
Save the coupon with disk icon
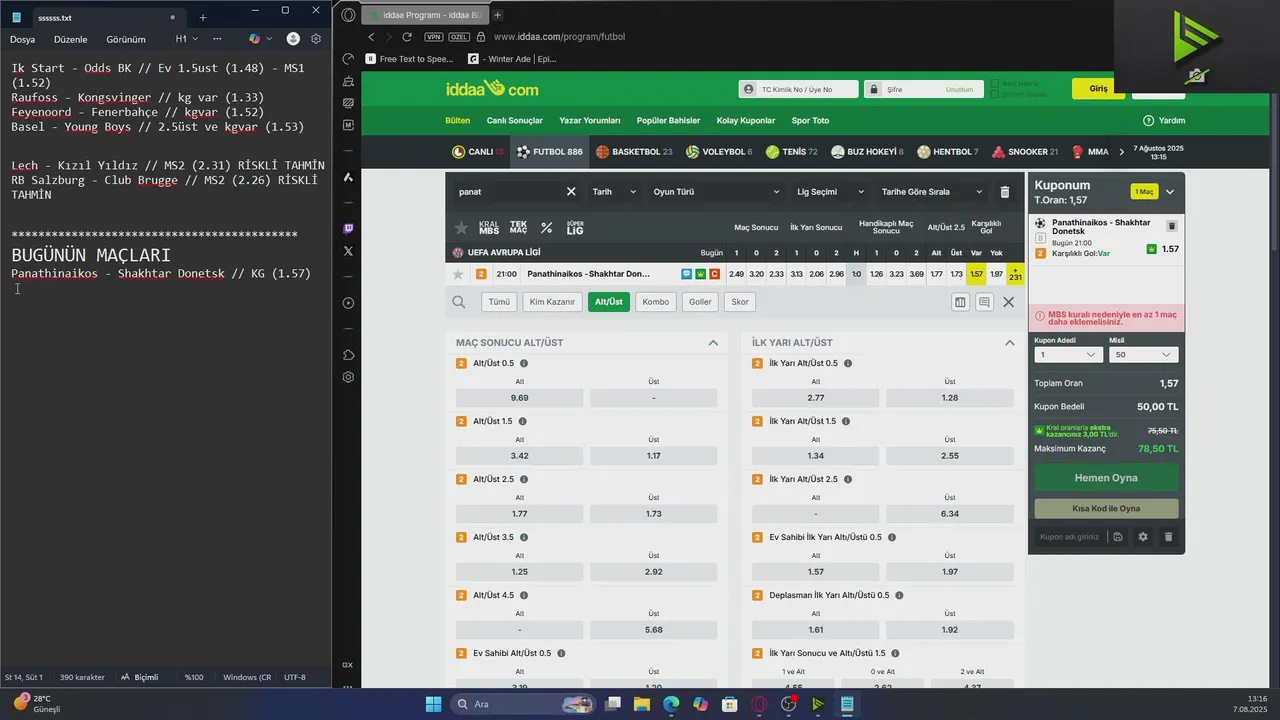[1118, 537]
